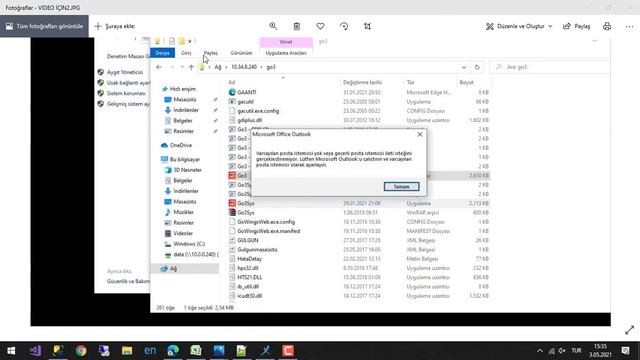Select the Uygulama Araçları tab
640x360 pixels.
coord(286,53)
